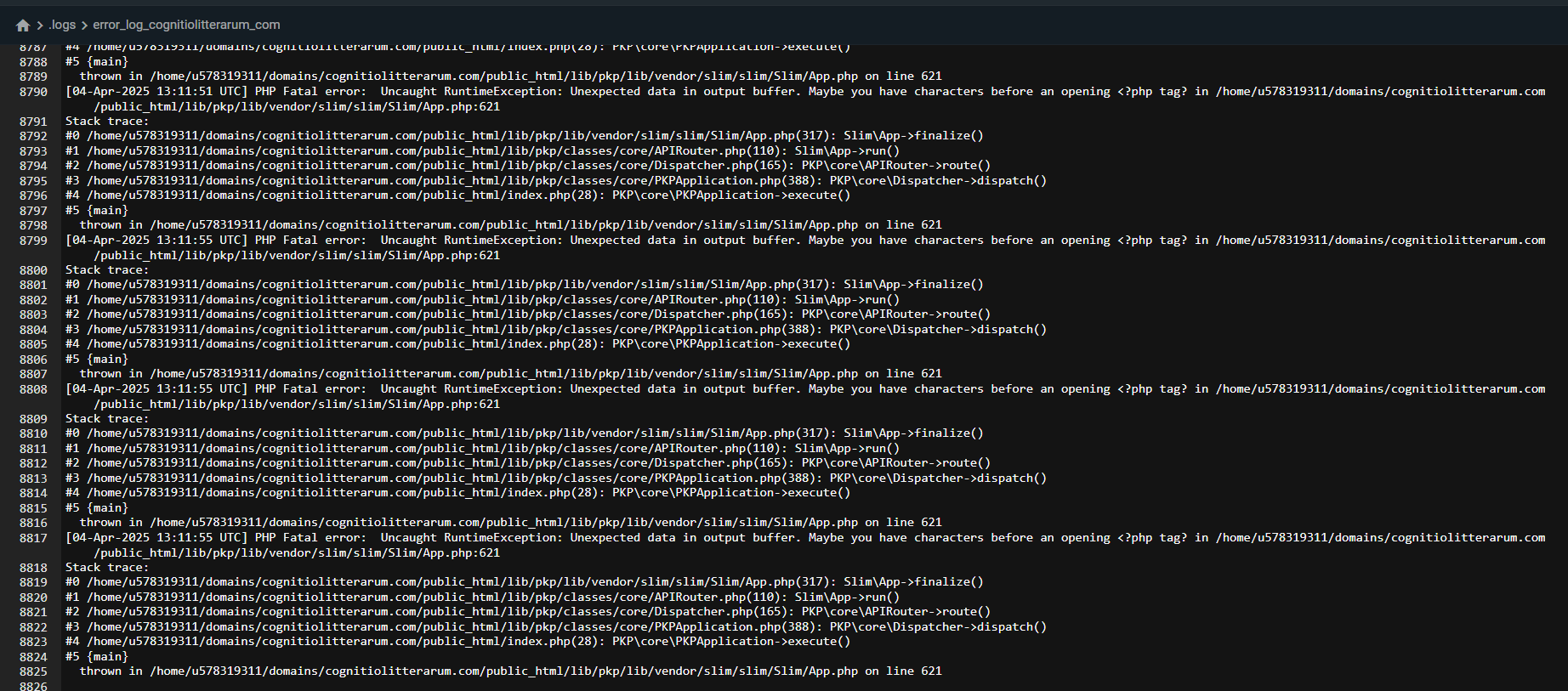Click the '#1' APIRouter entry on line 8793
1568x691 pixels.
[x=482, y=150]
